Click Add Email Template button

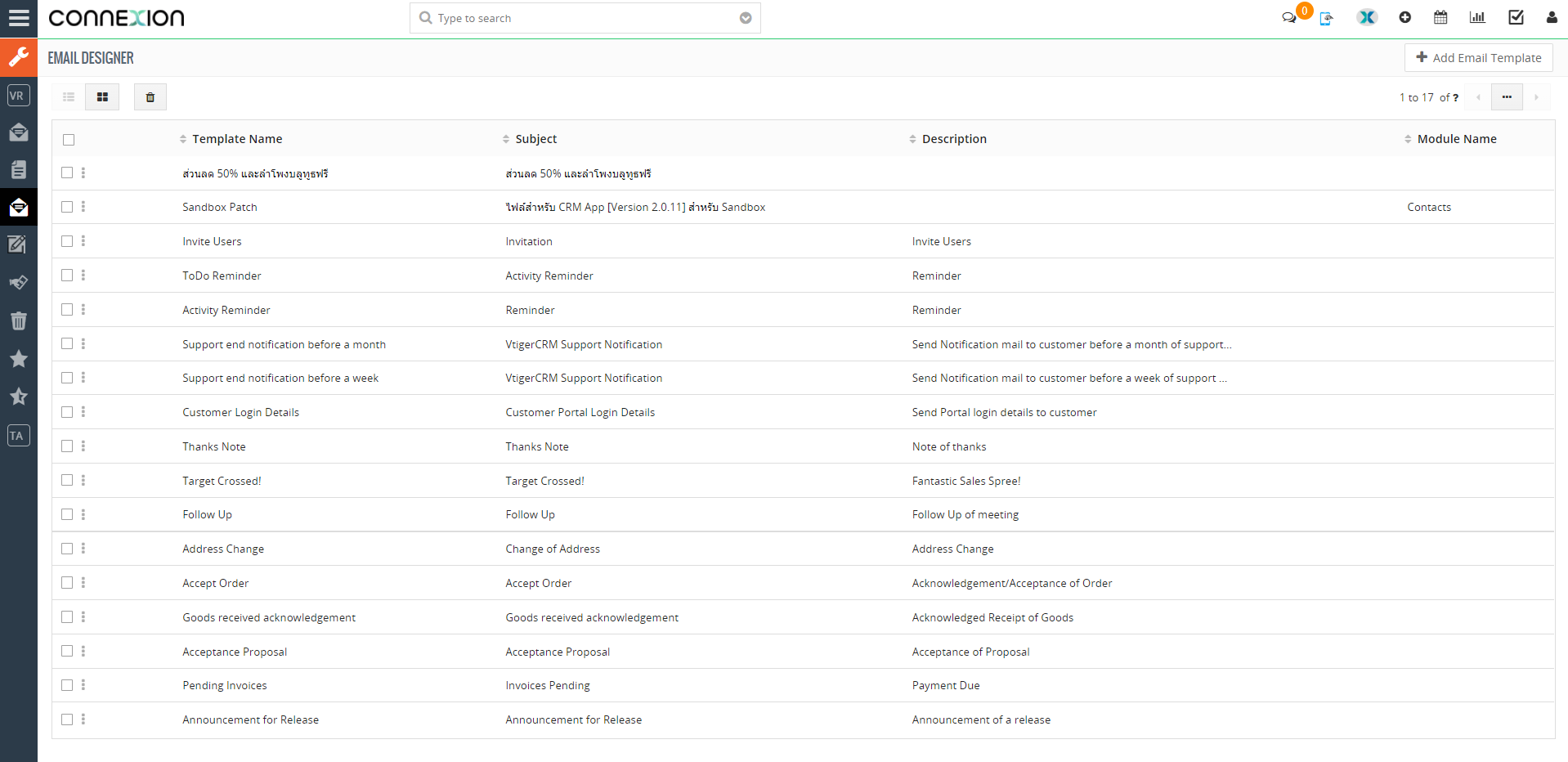click(1478, 58)
